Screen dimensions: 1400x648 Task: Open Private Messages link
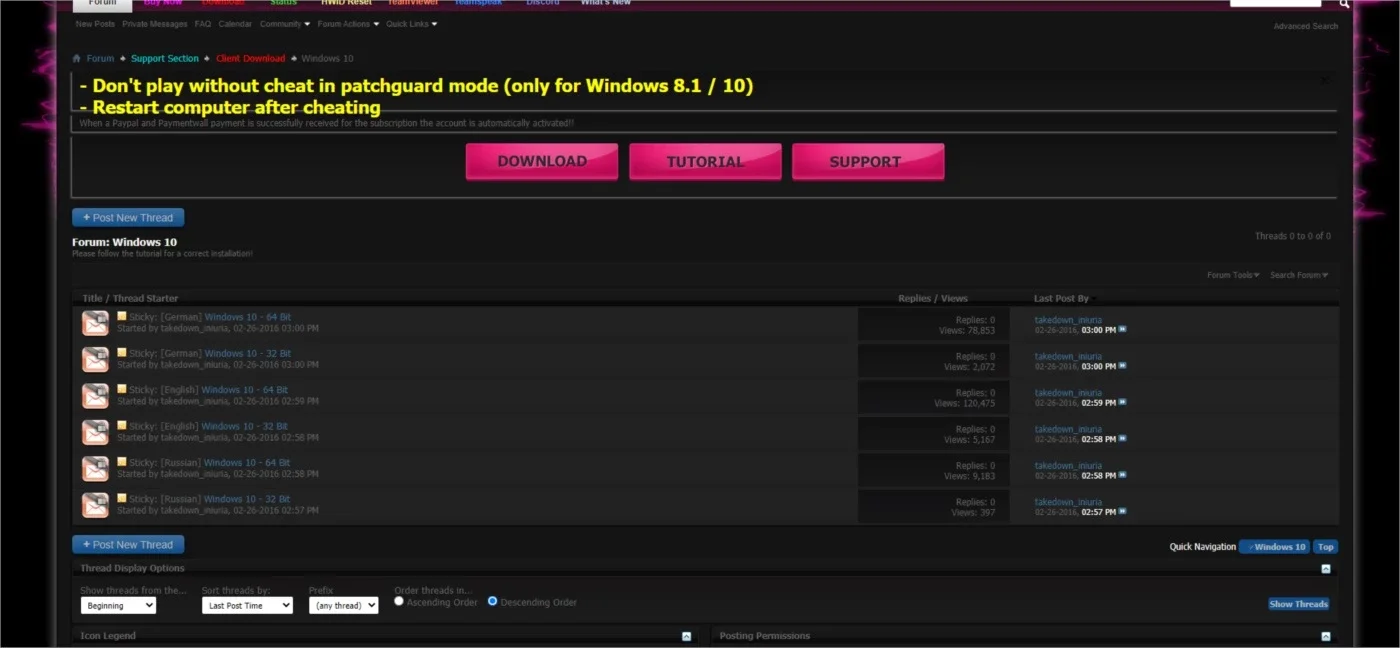point(155,24)
